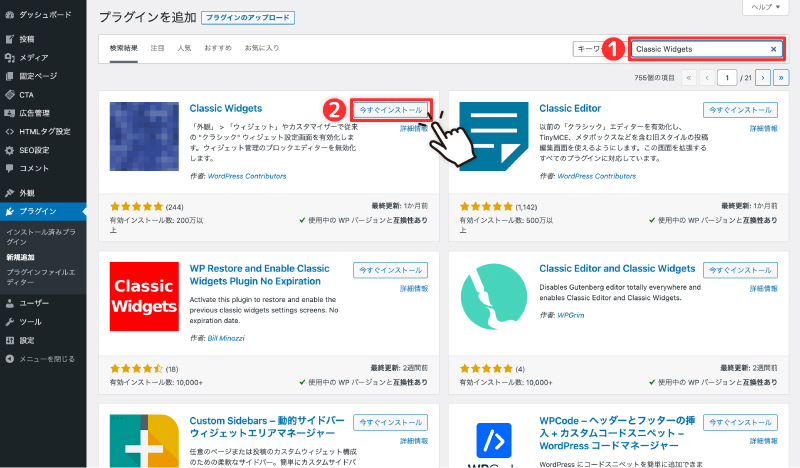Open the Classic Widgets plugin title link

(226, 108)
